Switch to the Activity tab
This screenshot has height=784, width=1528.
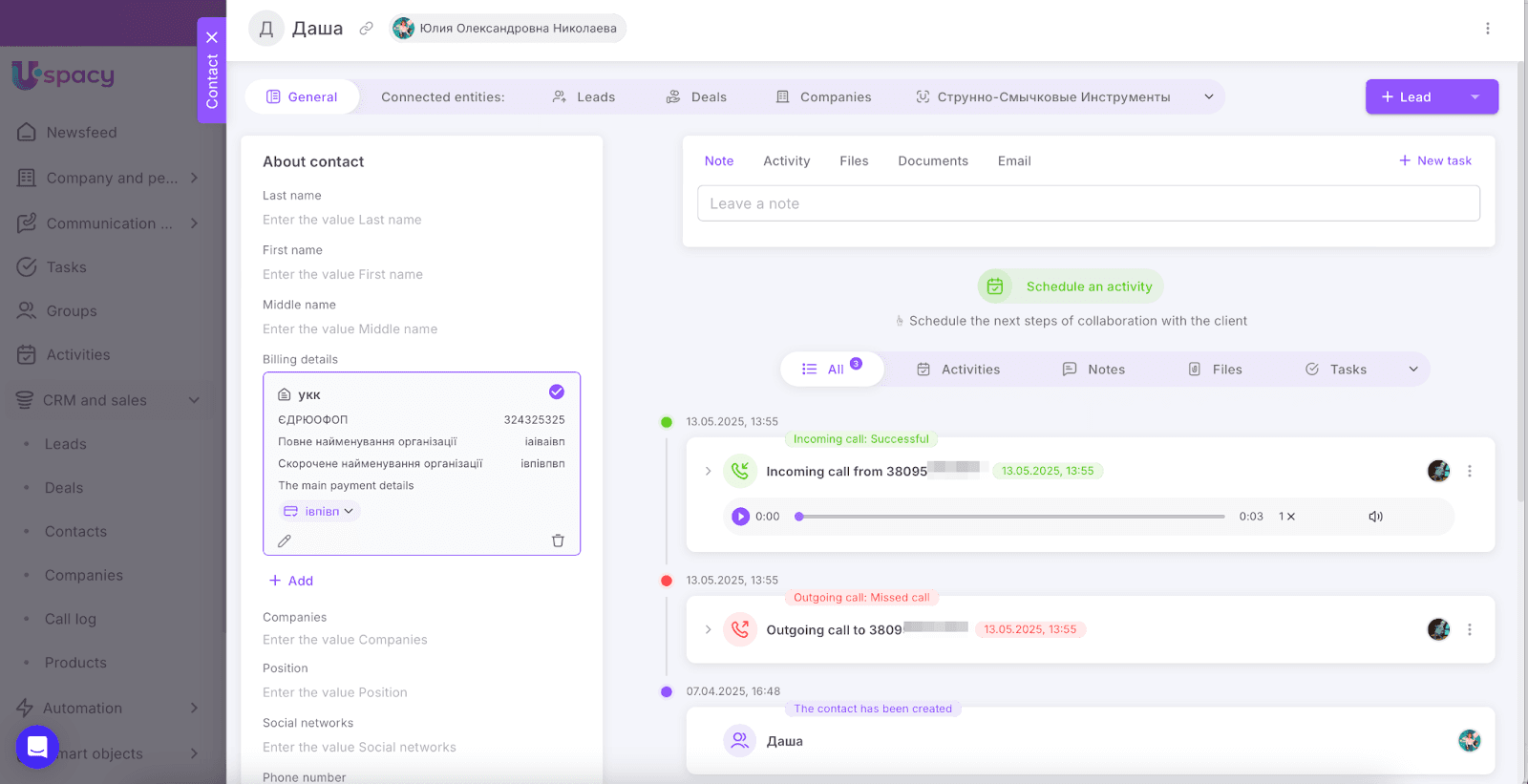pos(786,161)
